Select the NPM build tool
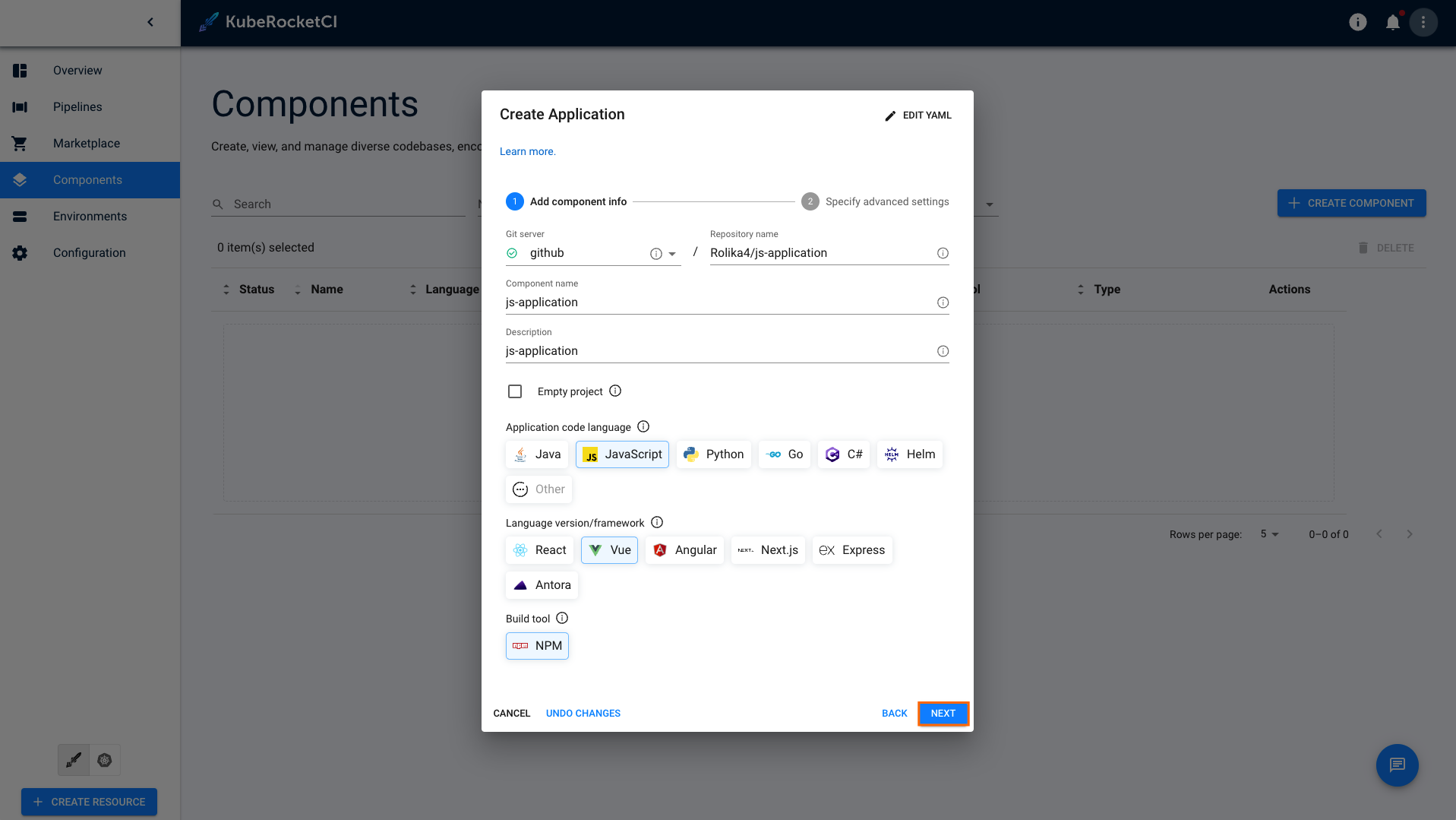The width and height of the screenshot is (1456, 820). [537, 646]
